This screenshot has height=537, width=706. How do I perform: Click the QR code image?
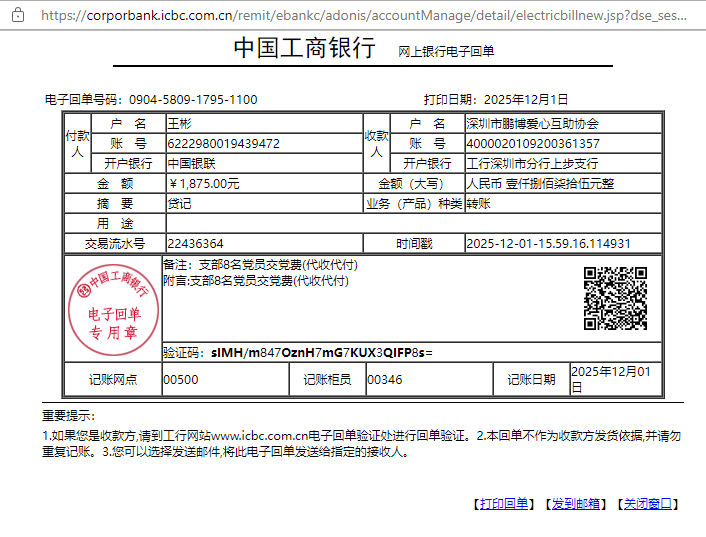pyautogui.click(x=615, y=298)
